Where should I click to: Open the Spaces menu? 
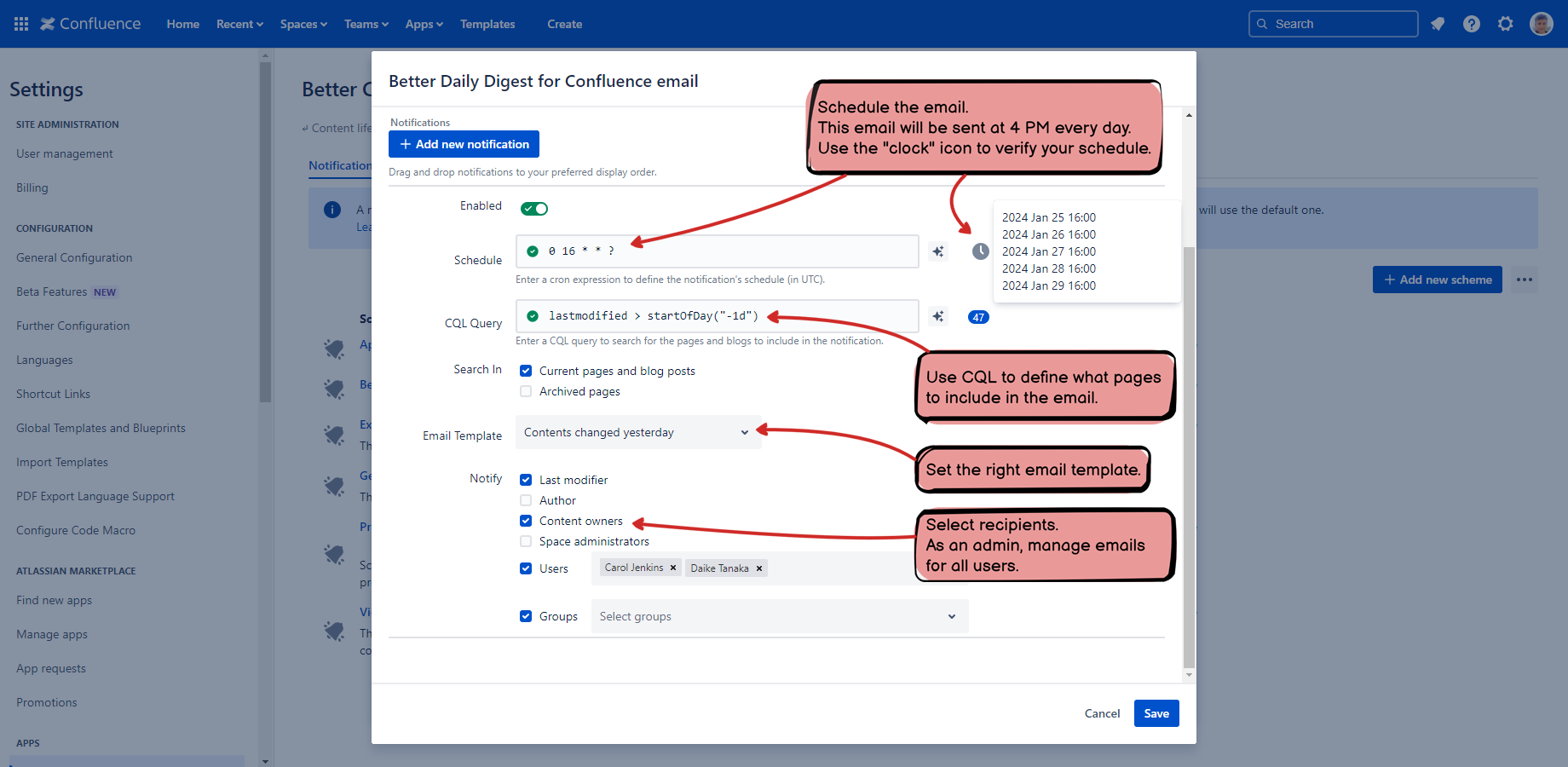[303, 24]
